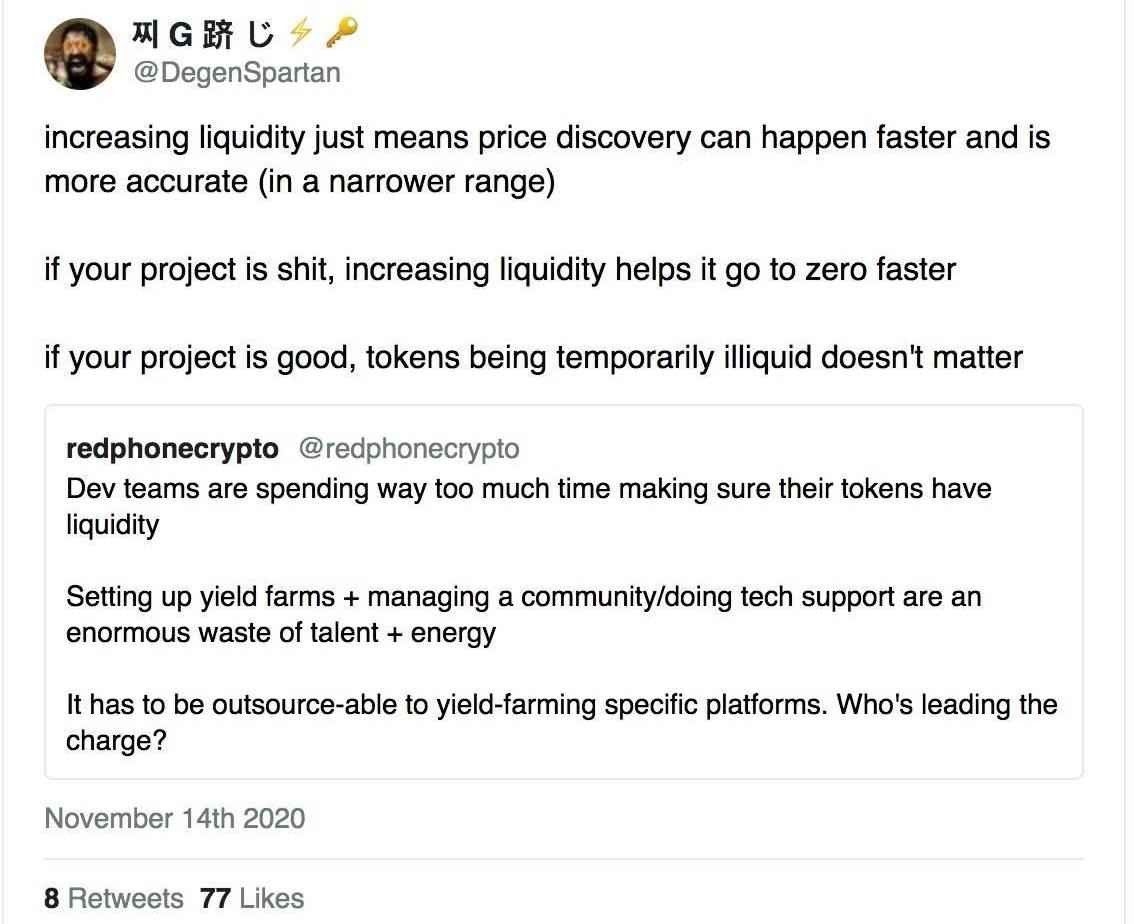Click the word "liquidity" in the quoted tweet

(x=112, y=524)
